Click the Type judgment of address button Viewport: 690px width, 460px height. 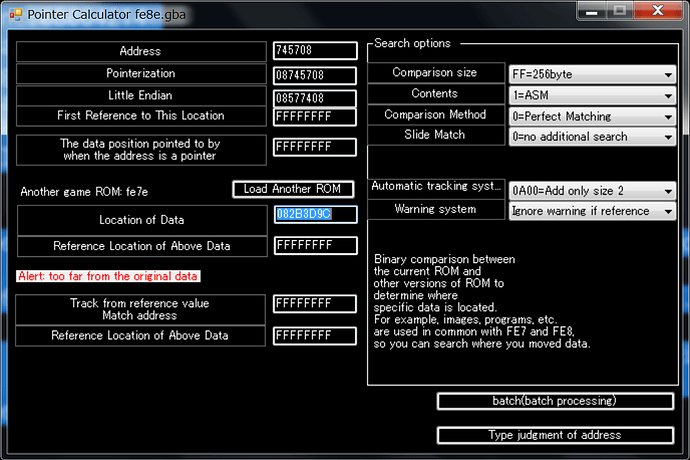[555, 435]
